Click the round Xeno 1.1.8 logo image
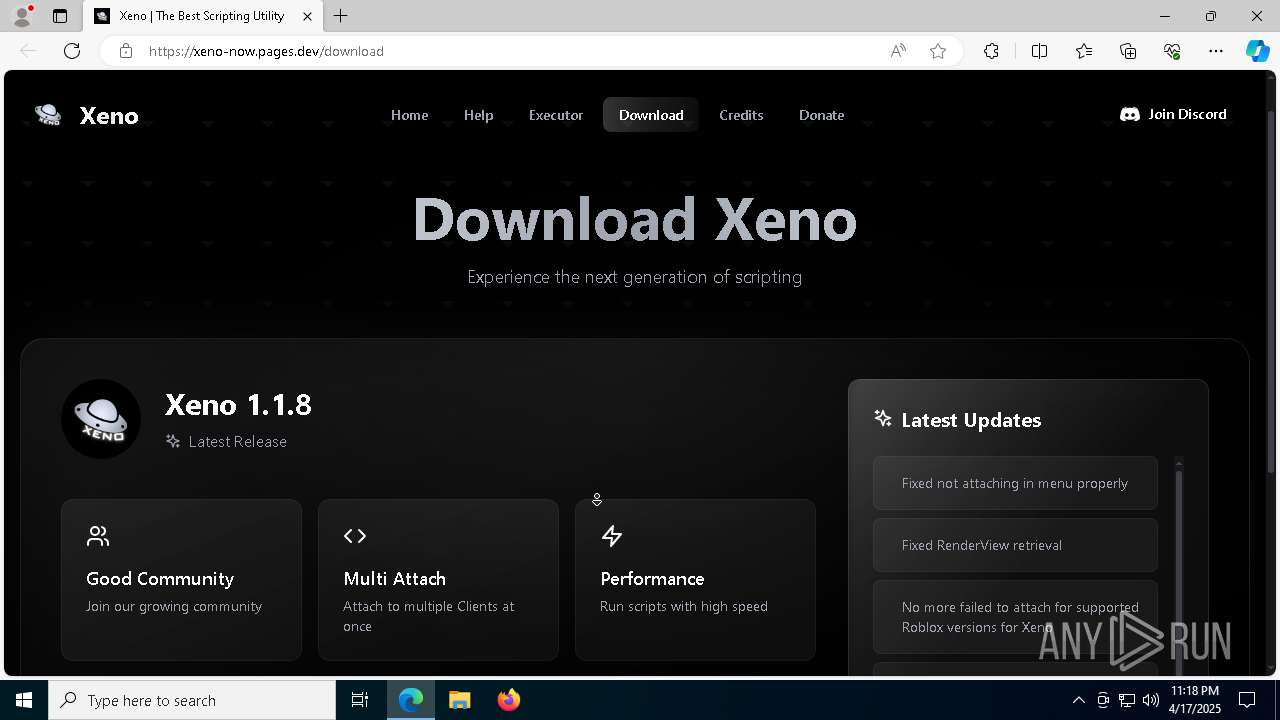Screen dimensions: 1280x720 click(101, 419)
